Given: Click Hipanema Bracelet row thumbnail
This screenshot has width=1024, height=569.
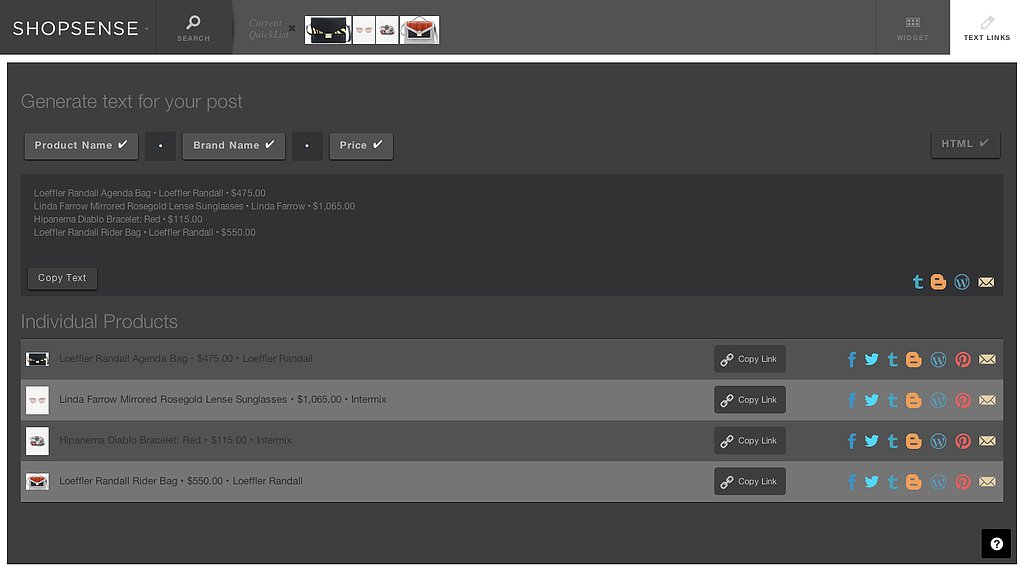Looking at the screenshot, I should [x=37, y=441].
